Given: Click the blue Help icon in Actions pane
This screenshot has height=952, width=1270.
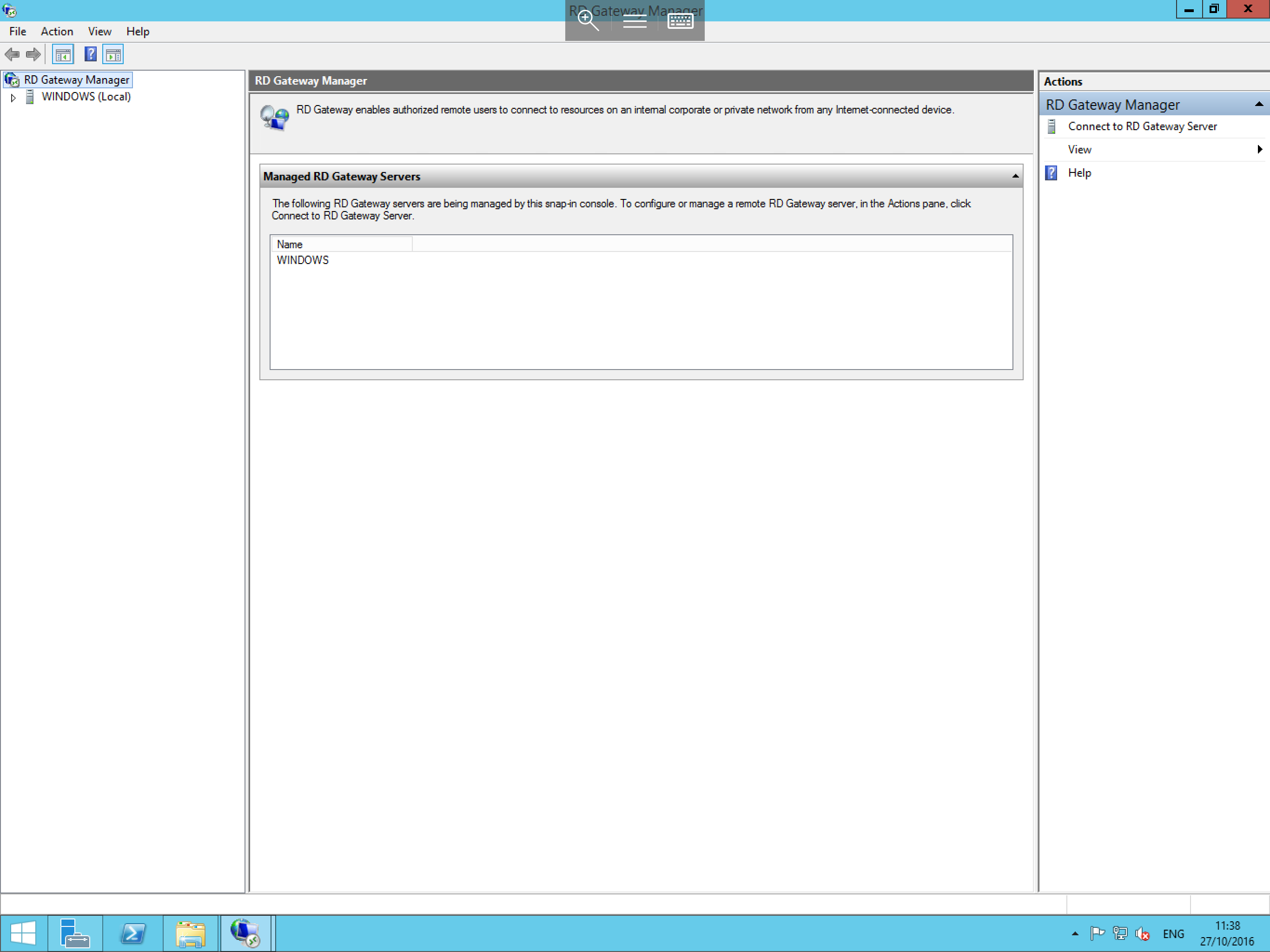Looking at the screenshot, I should [x=1051, y=173].
